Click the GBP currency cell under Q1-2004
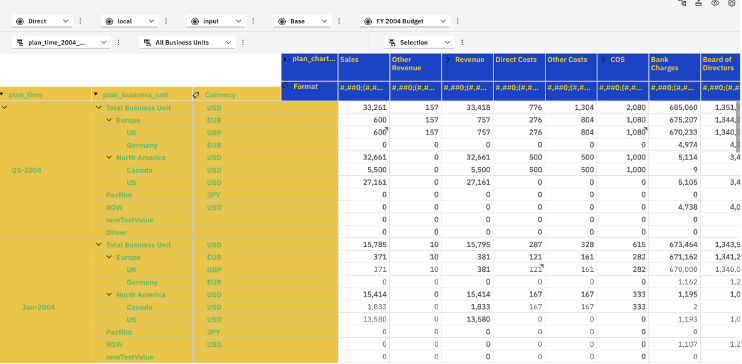This screenshot has height=364, width=742. [214, 133]
